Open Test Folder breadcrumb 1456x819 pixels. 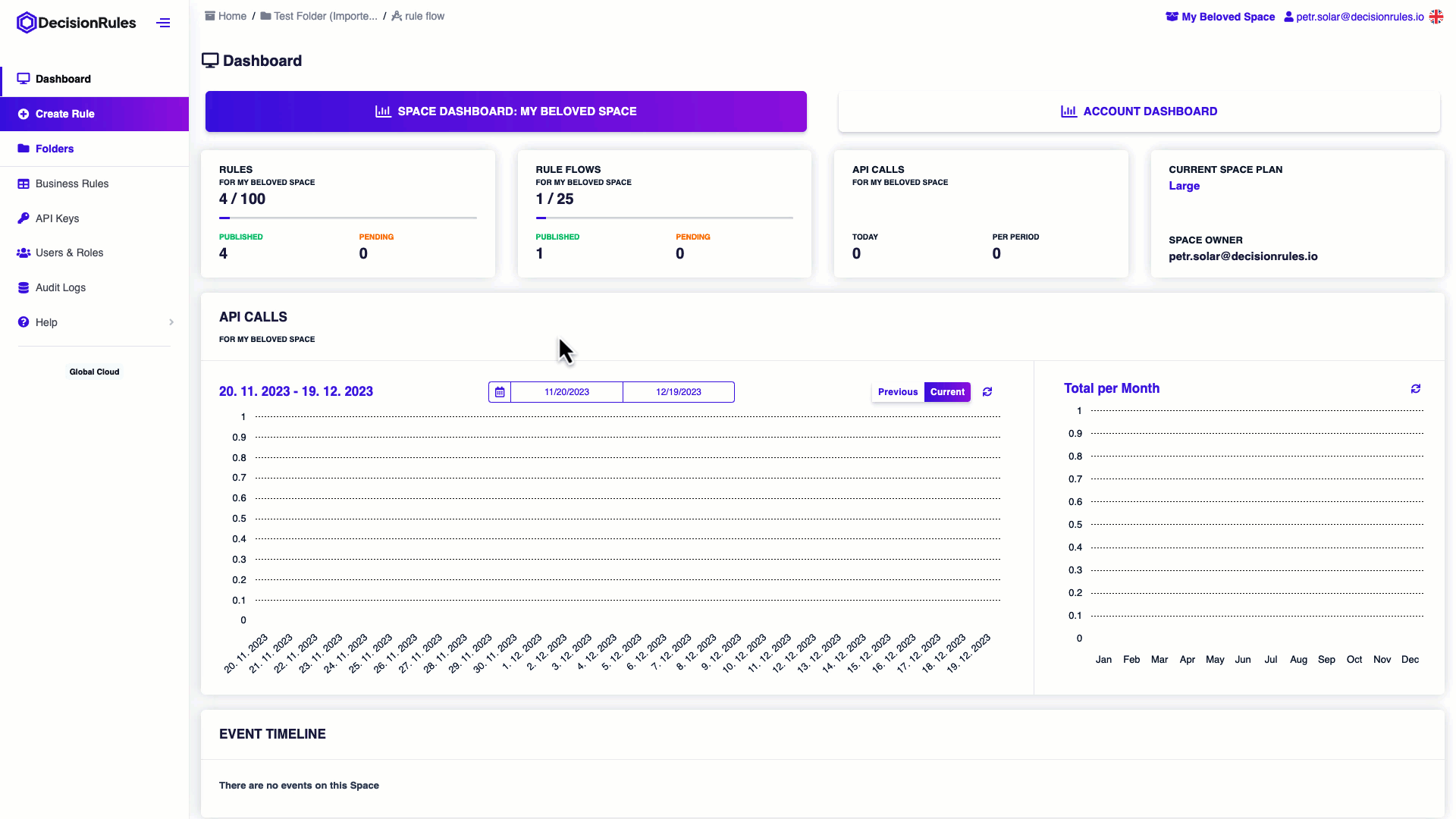[x=319, y=16]
